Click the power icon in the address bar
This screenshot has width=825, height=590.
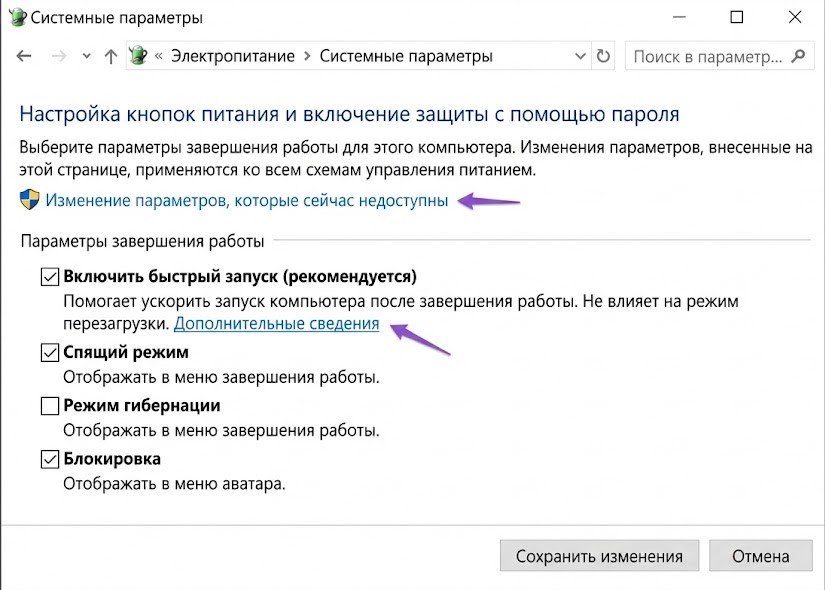[x=138, y=56]
